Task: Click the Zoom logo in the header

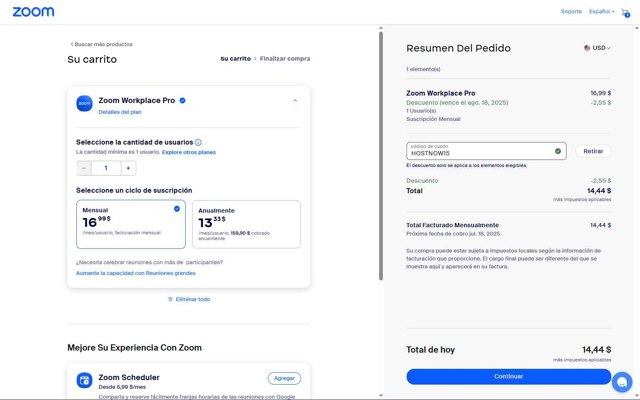Action: 35,12
